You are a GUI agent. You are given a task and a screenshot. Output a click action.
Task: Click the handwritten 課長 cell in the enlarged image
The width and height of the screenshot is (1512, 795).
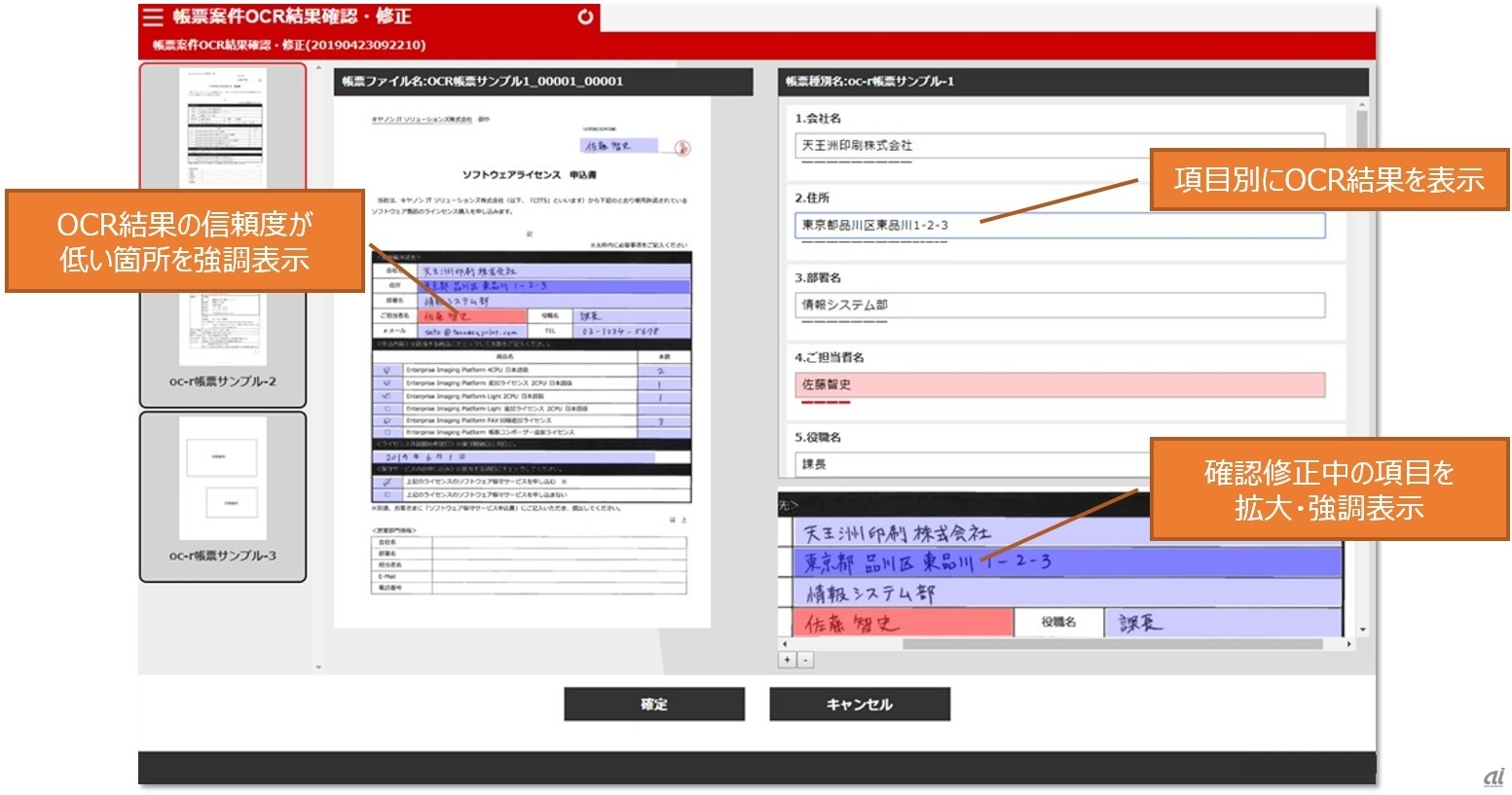tap(1224, 623)
